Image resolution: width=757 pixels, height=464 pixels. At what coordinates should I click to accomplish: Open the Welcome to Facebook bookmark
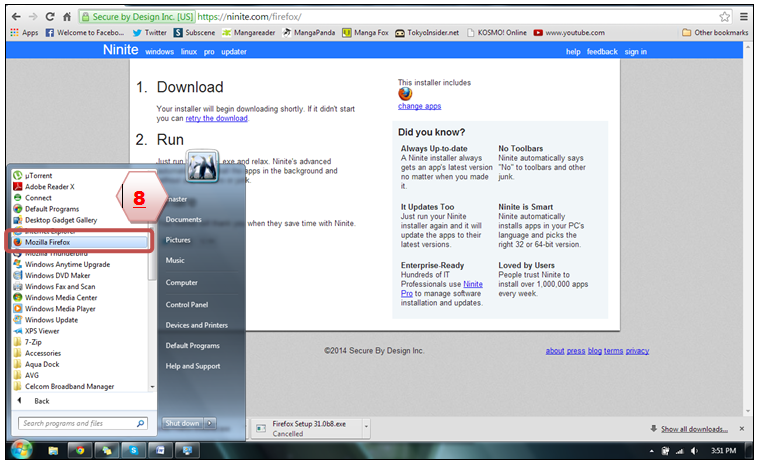point(85,32)
